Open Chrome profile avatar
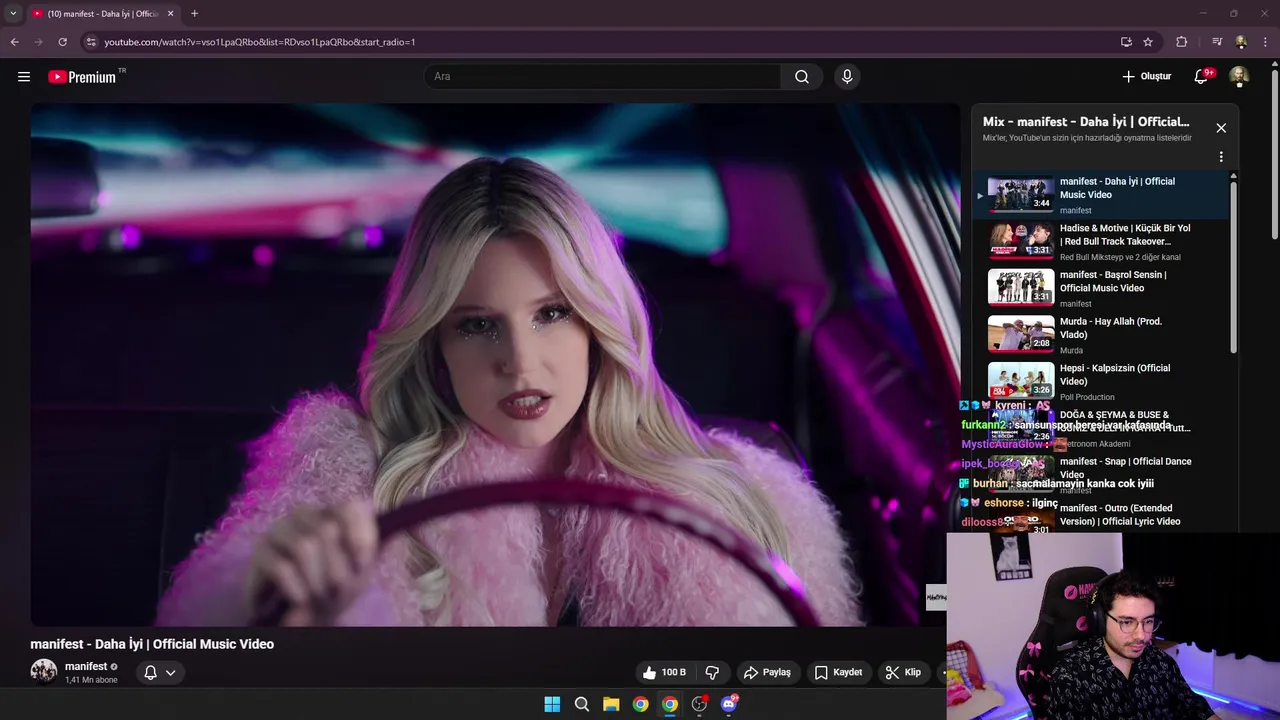The image size is (1280, 720). [1241, 42]
